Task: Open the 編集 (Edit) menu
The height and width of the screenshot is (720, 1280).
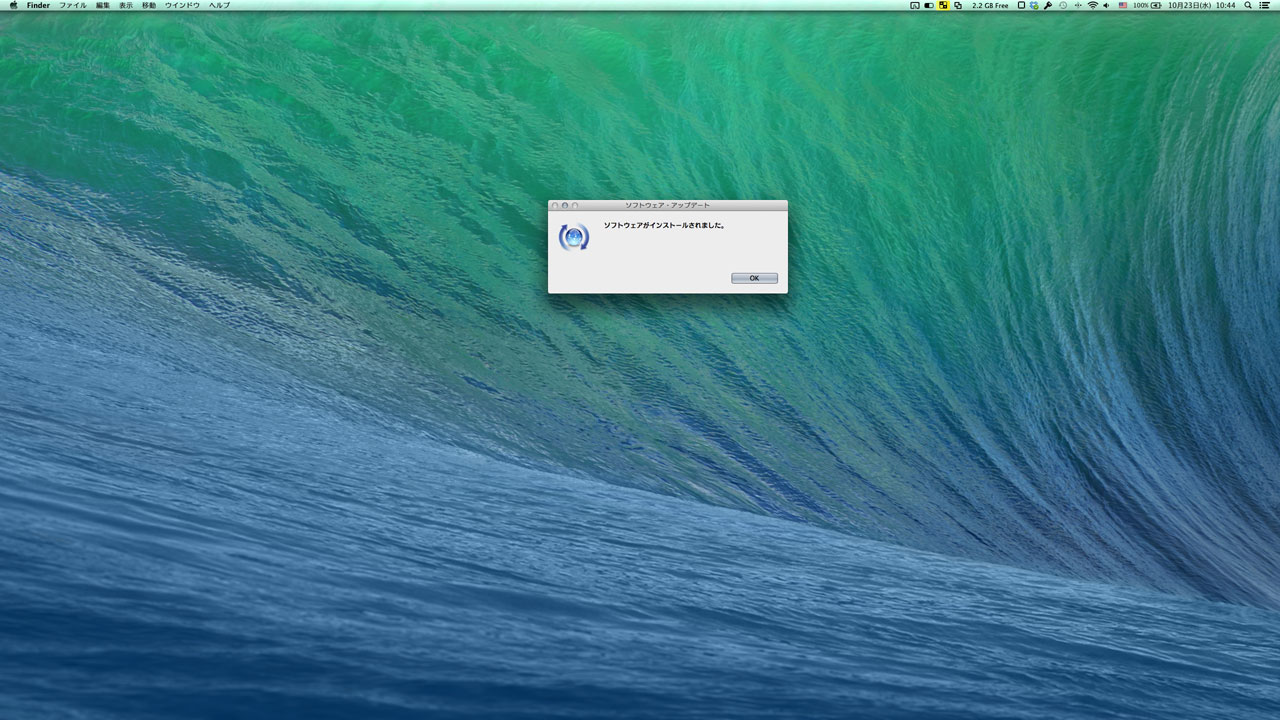Action: pyautogui.click(x=103, y=6)
